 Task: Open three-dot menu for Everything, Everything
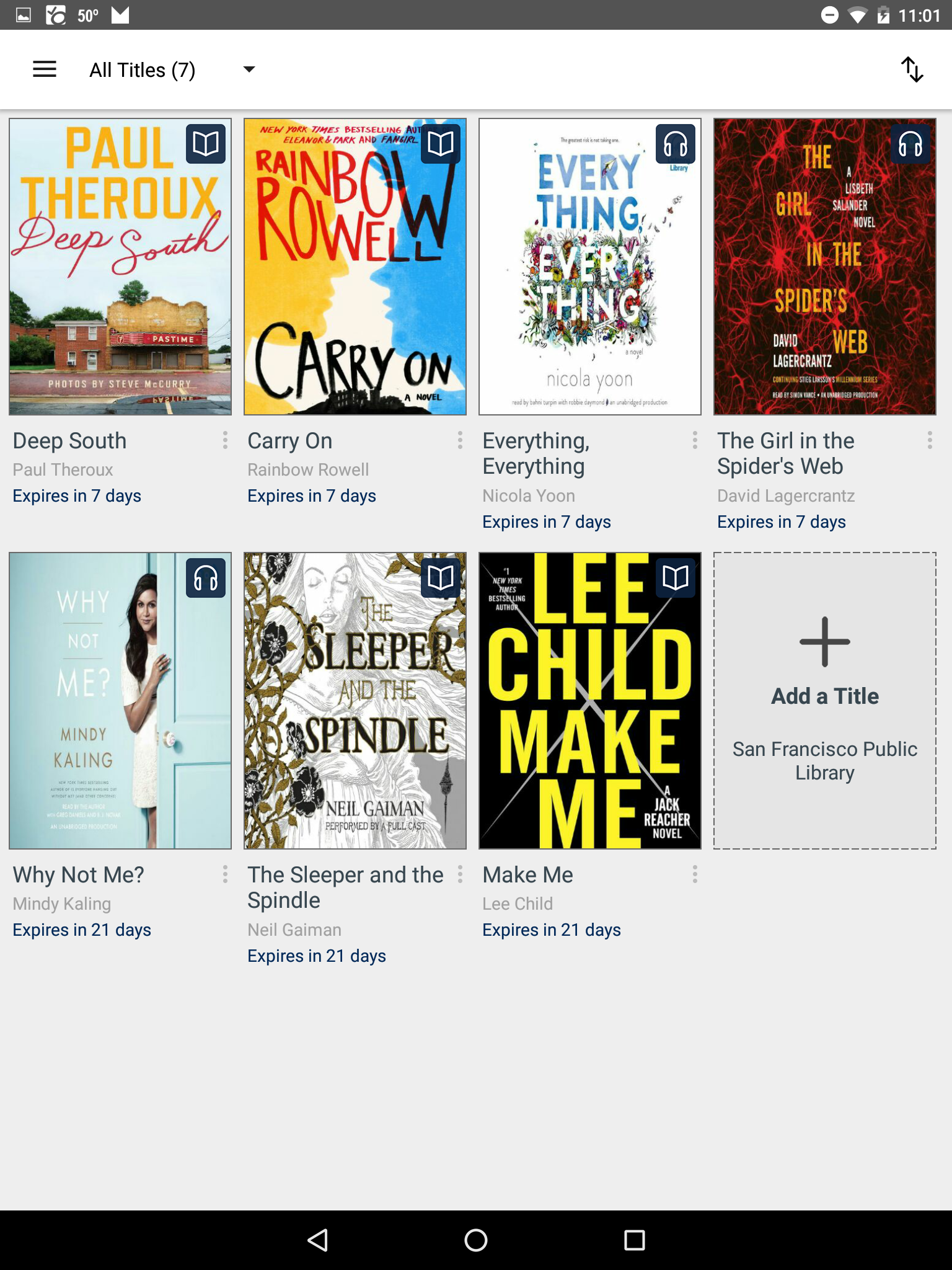[695, 440]
